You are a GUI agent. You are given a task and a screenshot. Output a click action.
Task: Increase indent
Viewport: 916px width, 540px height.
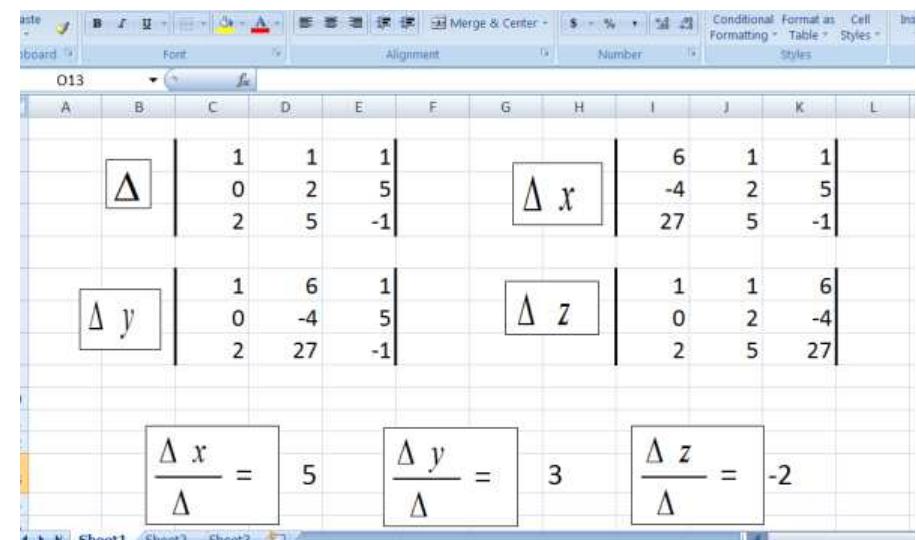408,23
